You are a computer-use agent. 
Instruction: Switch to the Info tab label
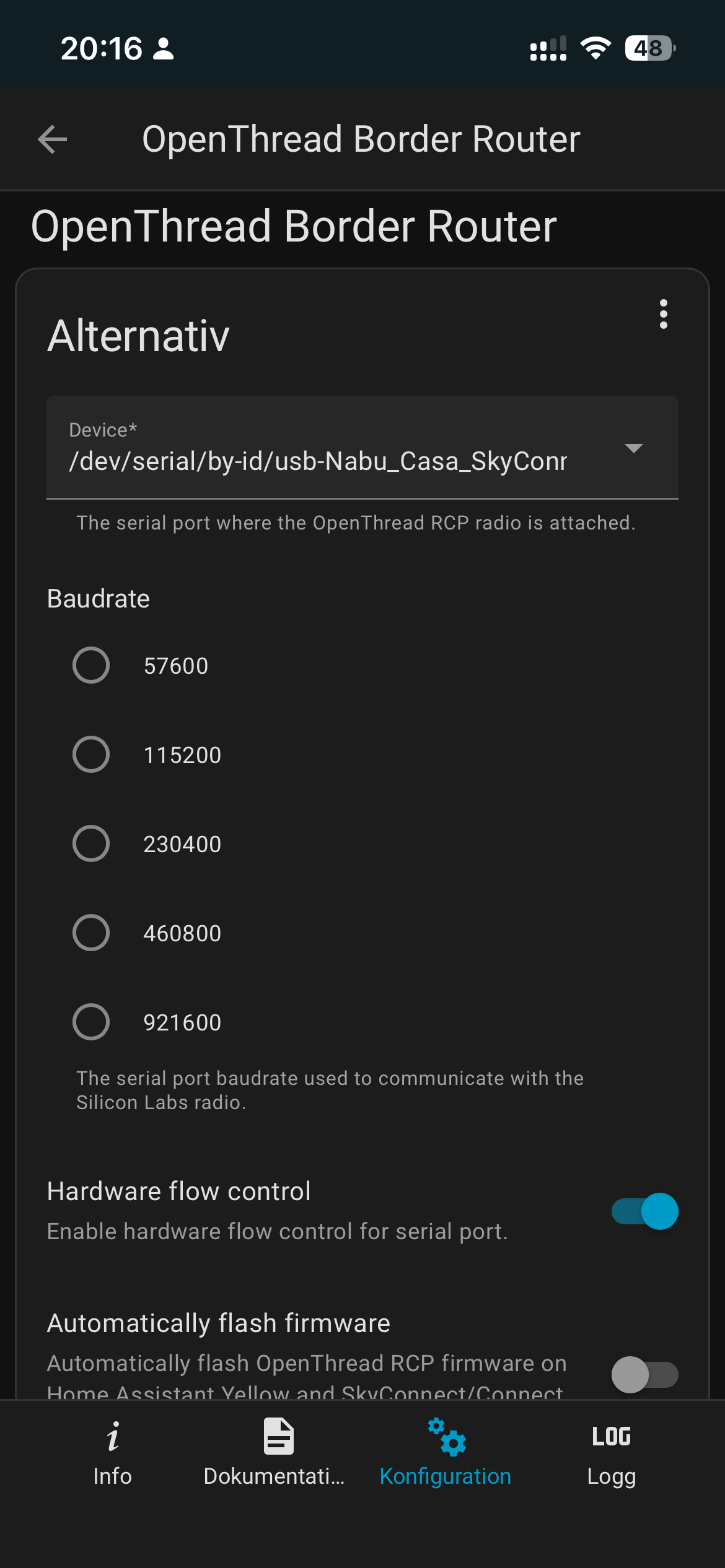click(x=112, y=1476)
